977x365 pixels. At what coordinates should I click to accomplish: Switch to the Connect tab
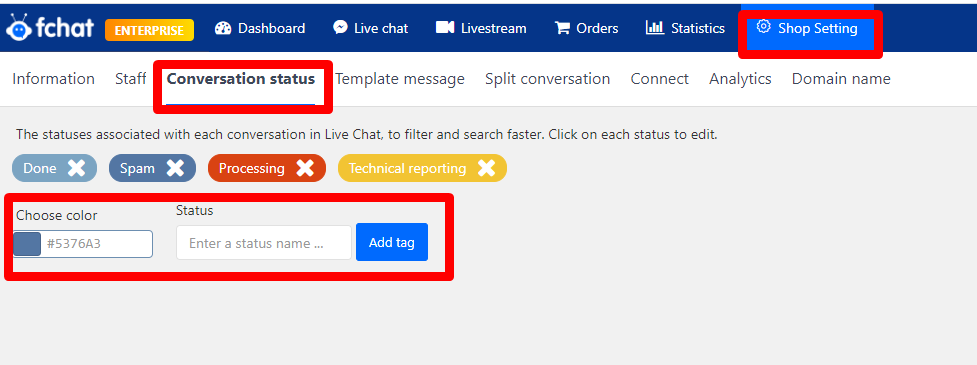click(x=660, y=79)
